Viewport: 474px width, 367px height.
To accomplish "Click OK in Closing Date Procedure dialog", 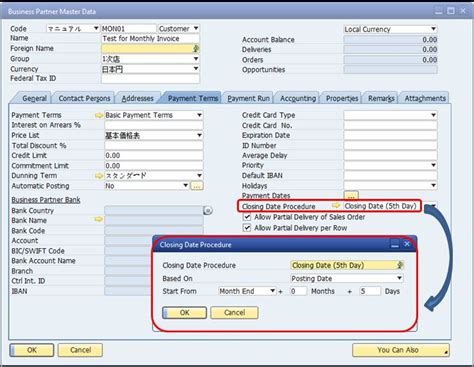I will pyautogui.click(x=184, y=313).
